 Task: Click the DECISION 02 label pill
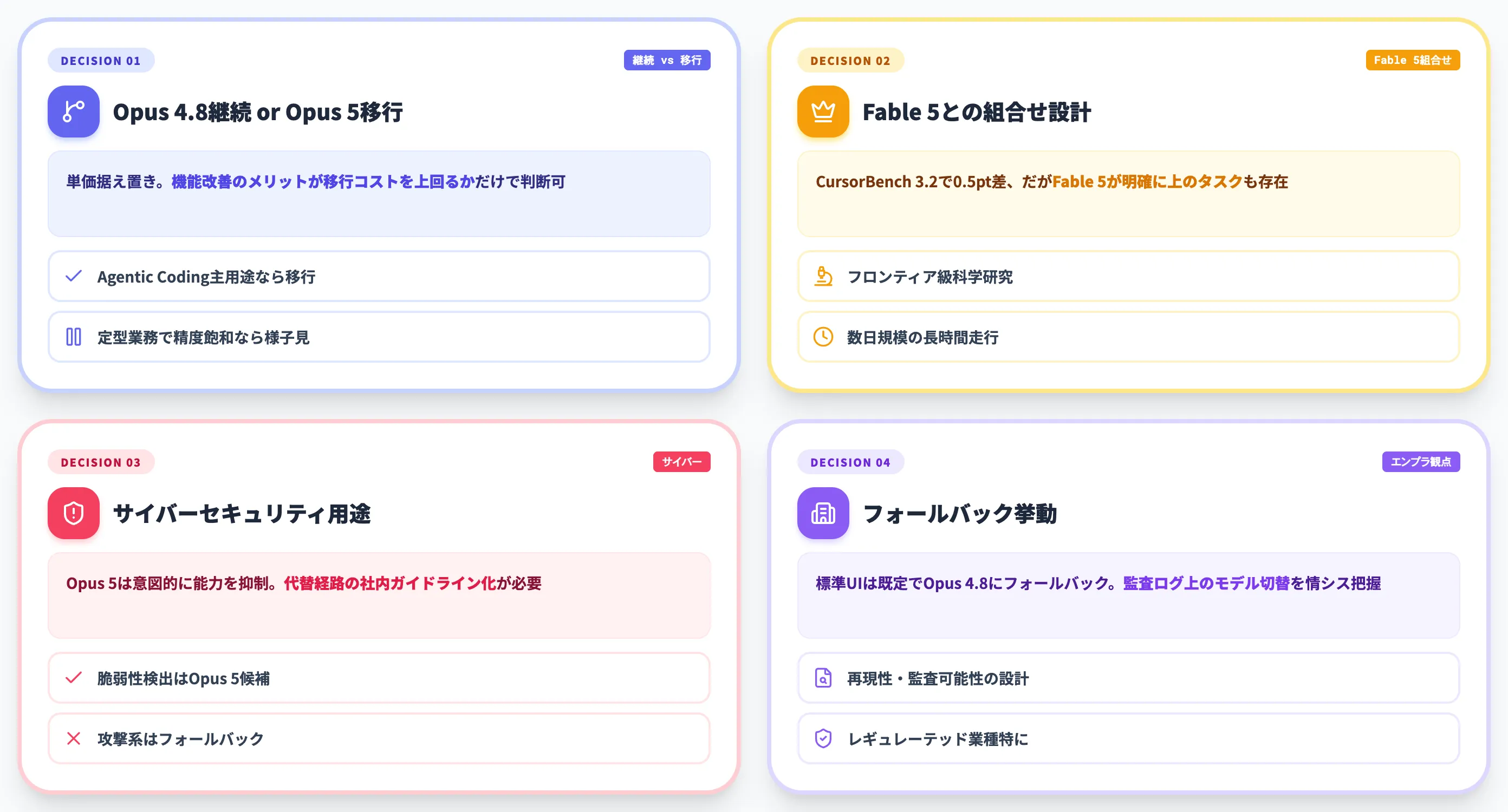click(850, 60)
